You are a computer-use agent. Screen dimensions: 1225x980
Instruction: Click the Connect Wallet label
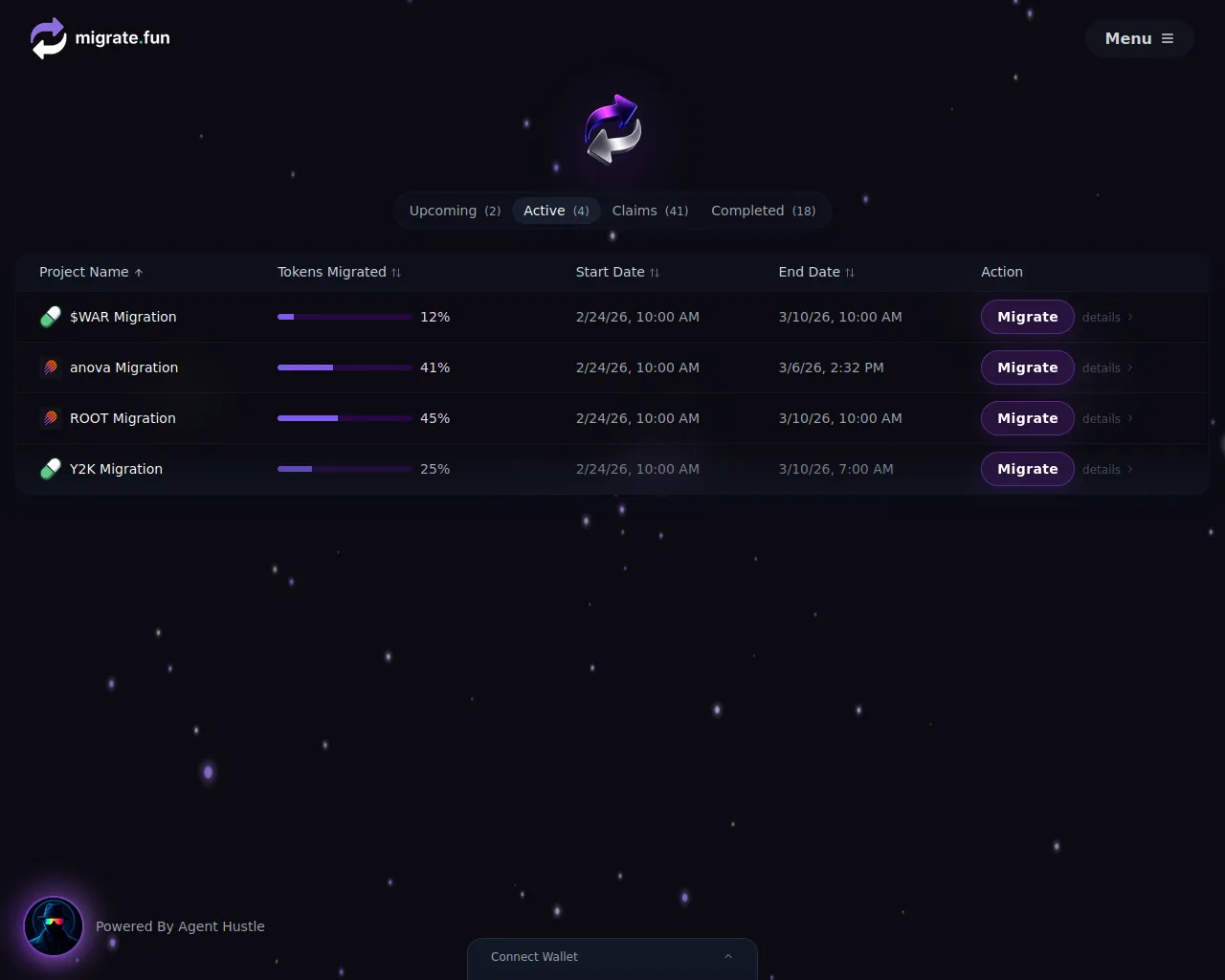(534, 956)
